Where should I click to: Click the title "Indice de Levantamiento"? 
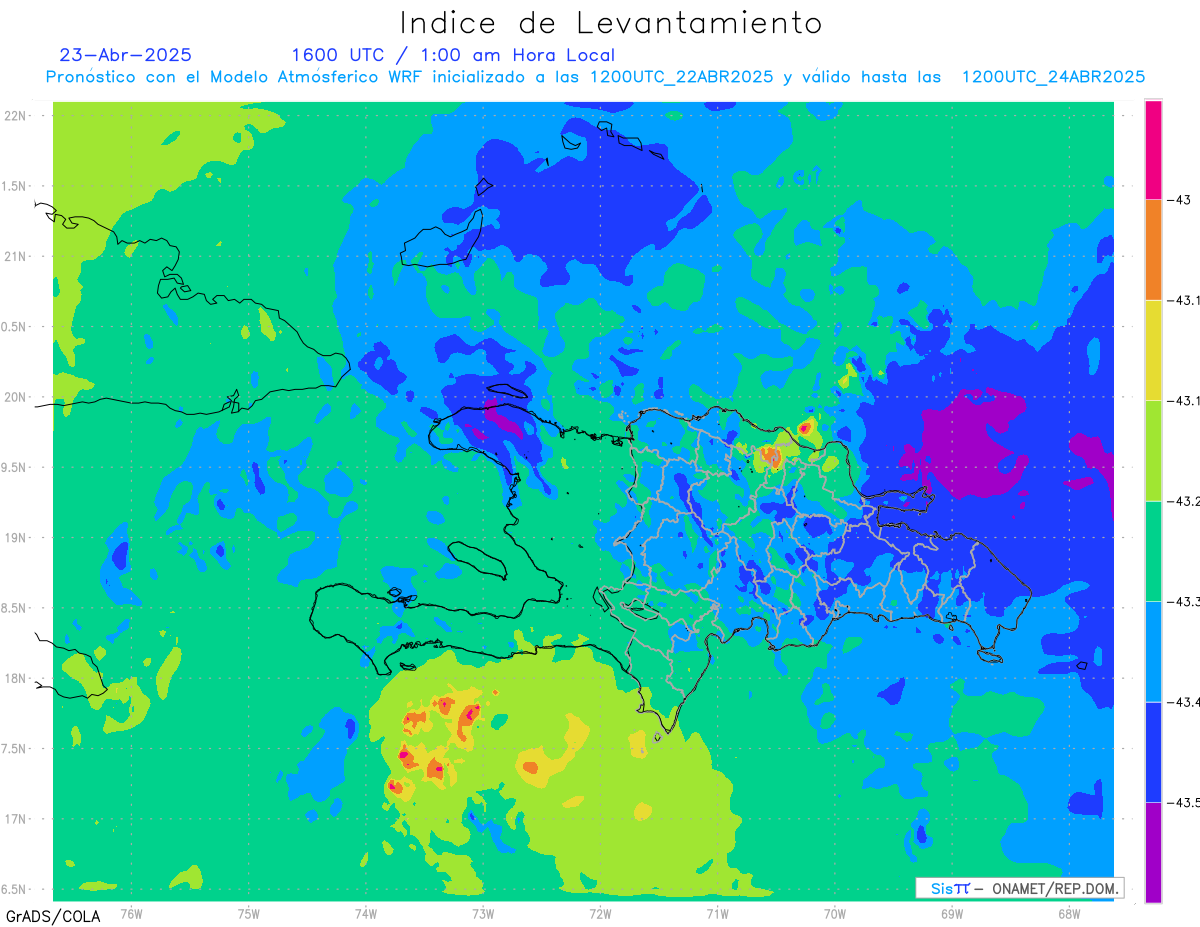point(610,23)
